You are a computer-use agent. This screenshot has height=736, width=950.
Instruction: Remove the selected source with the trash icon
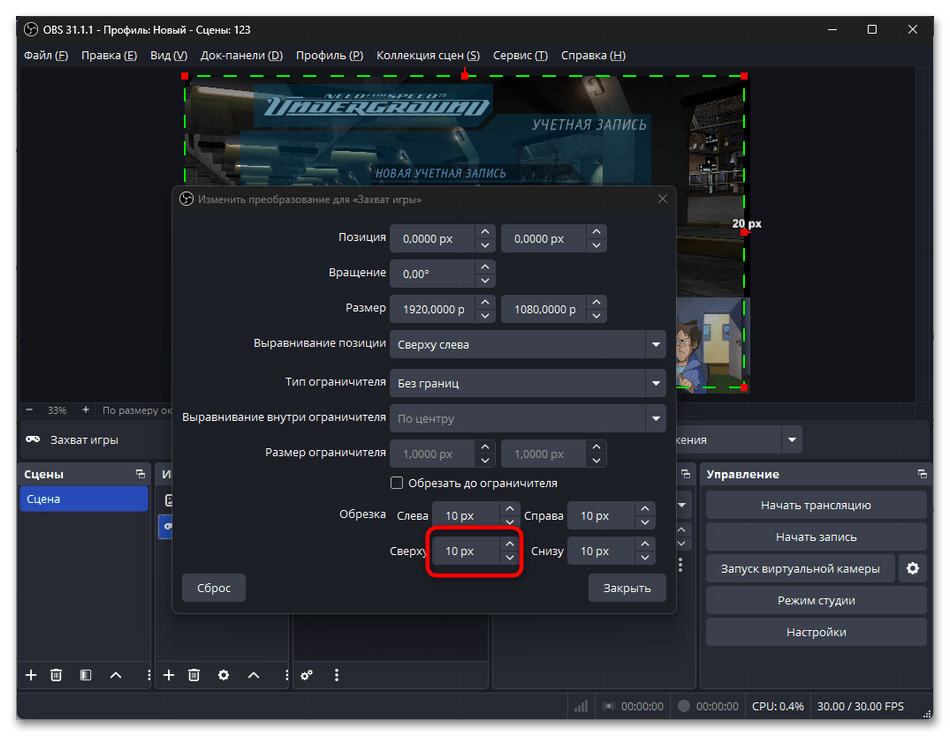pos(194,675)
